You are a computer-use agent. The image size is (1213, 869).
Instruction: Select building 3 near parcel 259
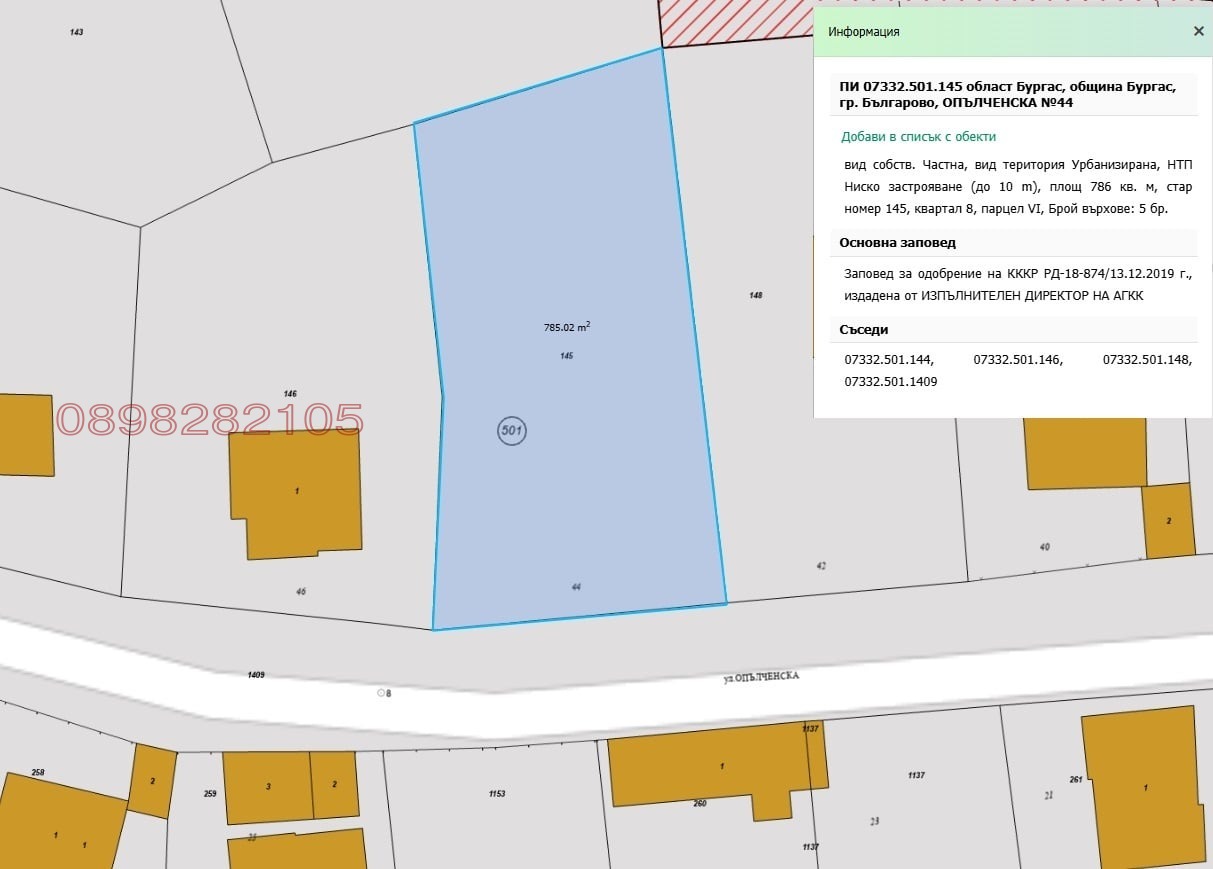(267, 787)
